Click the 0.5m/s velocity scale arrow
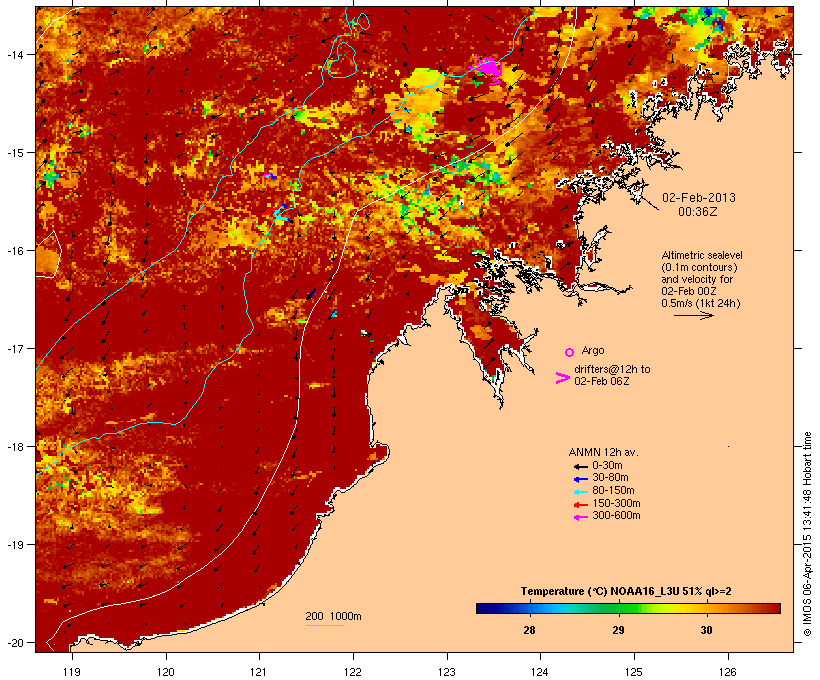The image size is (820, 680). (693, 315)
